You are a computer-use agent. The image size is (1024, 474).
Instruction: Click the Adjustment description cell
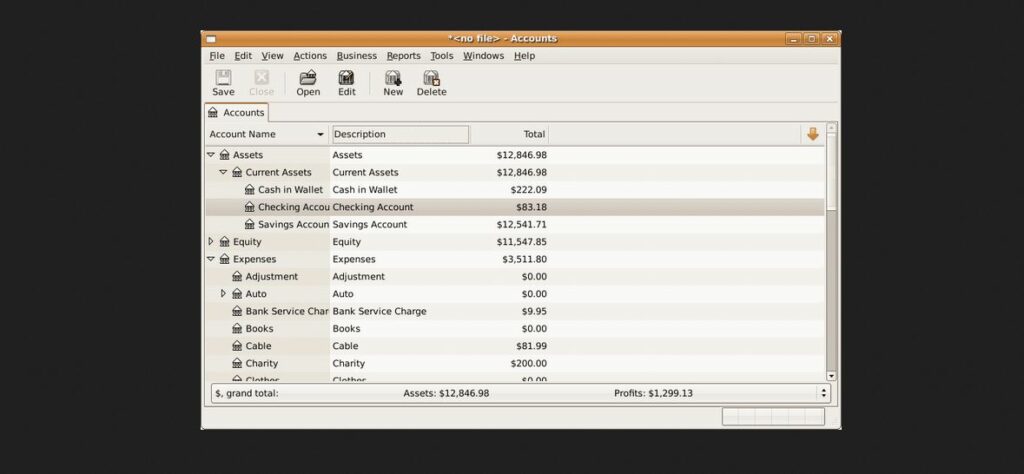(x=358, y=277)
